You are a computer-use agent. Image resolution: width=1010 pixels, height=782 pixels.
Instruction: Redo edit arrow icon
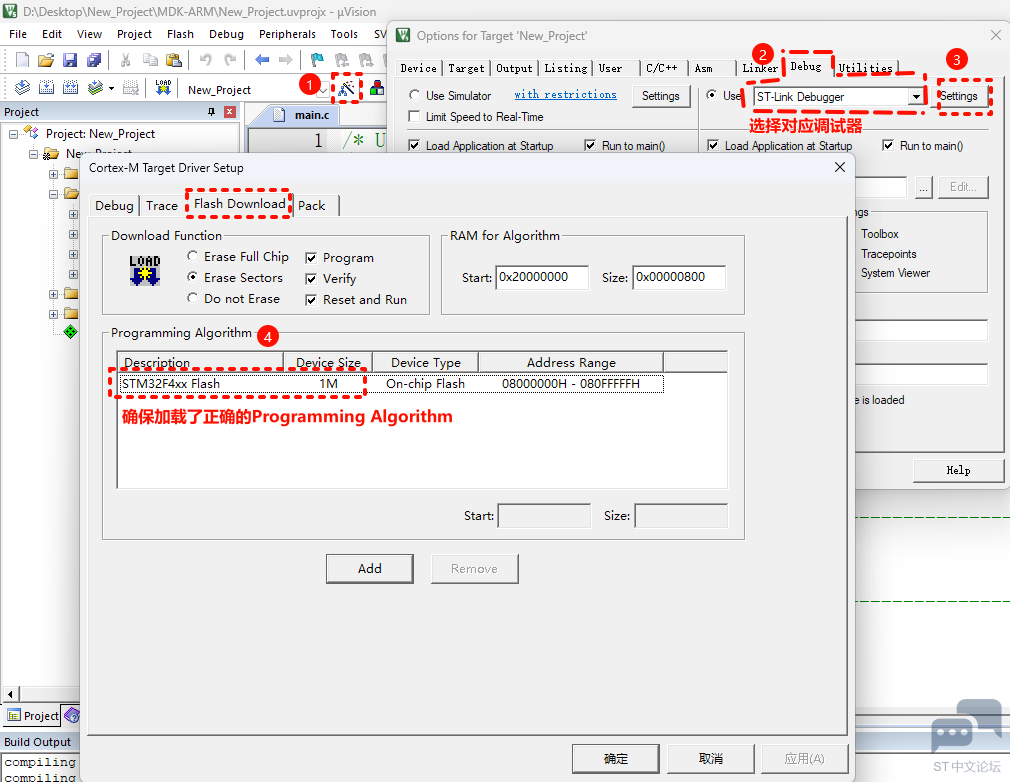point(230,60)
